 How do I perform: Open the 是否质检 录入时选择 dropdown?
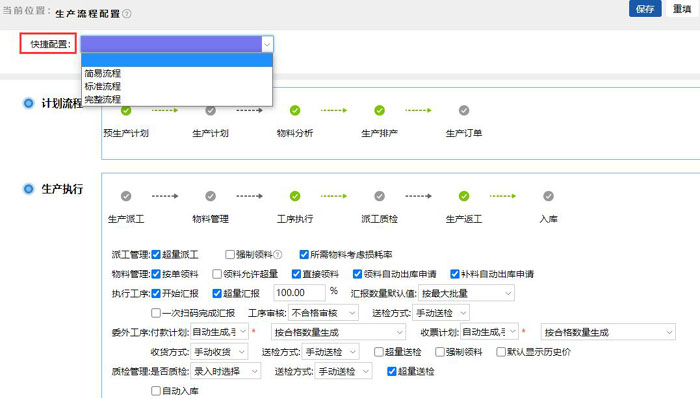click(x=225, y=371)
